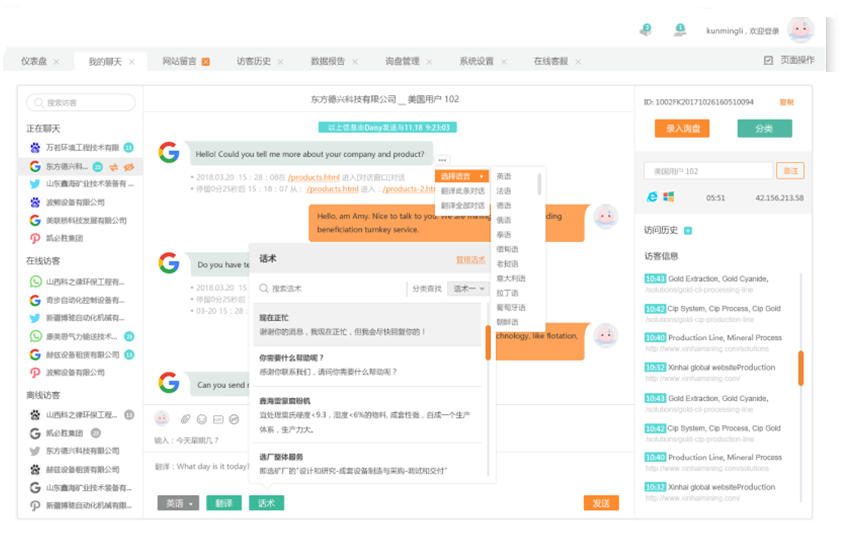Click the orange scrollbar in the 话术 panel

click(488, 343)
